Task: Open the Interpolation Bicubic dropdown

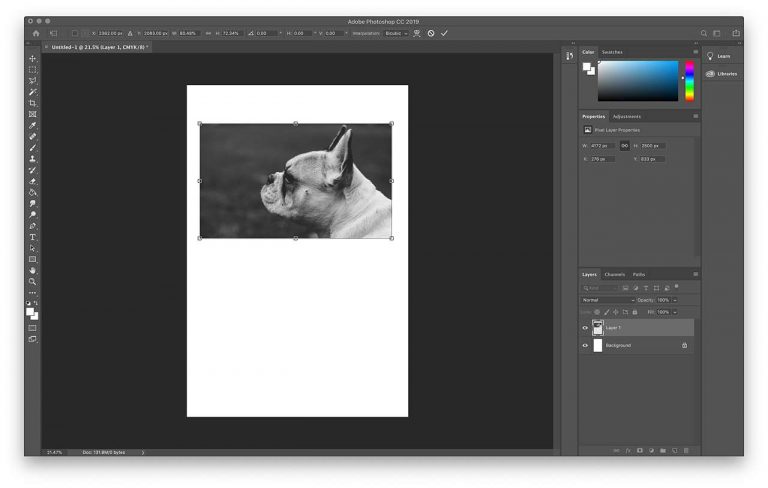Action: coord(396,33)
